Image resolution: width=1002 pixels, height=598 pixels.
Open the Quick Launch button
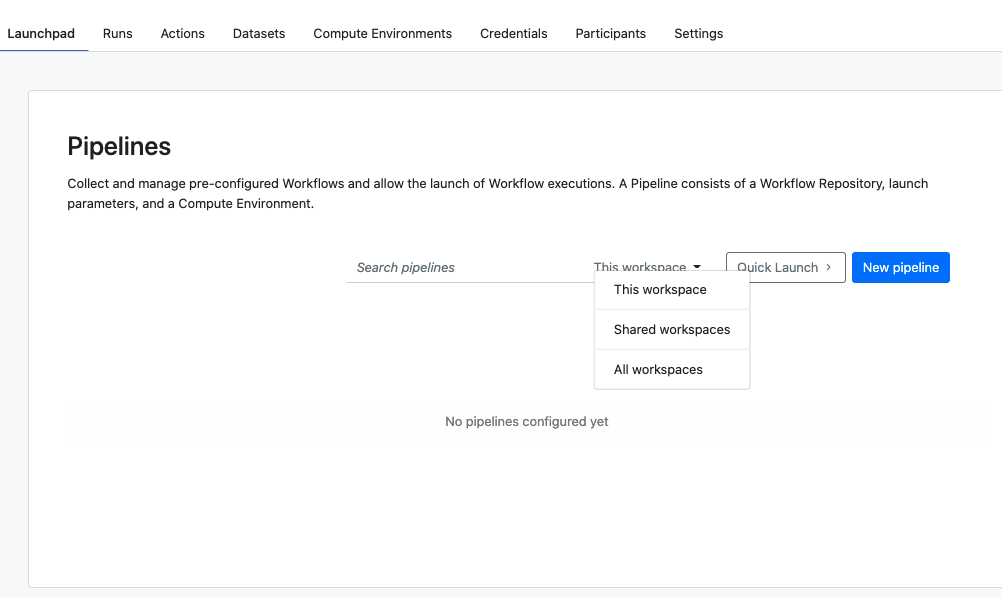pyautogui.click(x=785, y=267)
